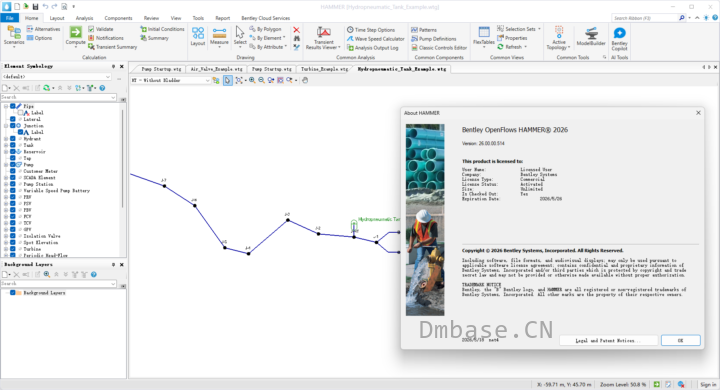
Task: Open FlexTables
Action: tap(484, 36)
